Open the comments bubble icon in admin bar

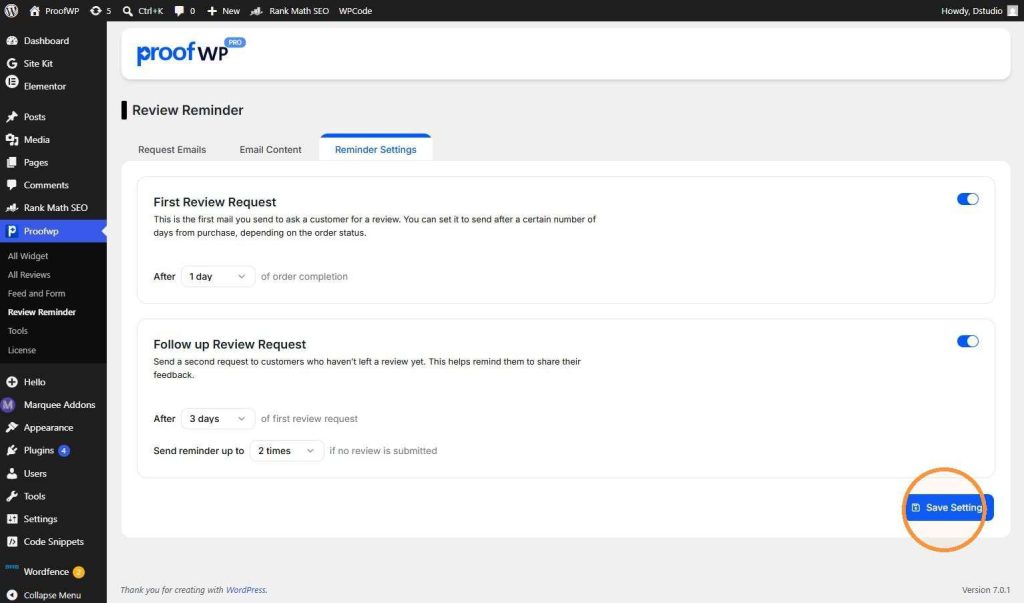[179, 11]
